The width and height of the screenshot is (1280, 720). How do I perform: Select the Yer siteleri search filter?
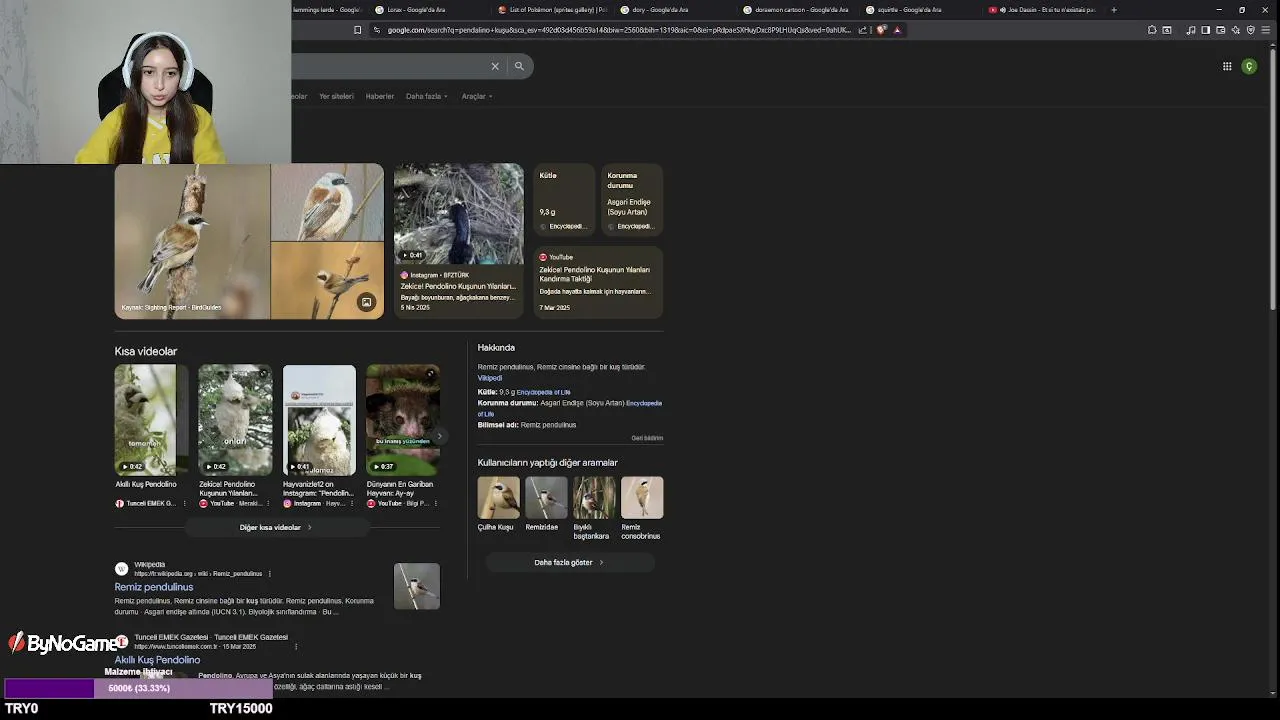[x=336, y=96]
